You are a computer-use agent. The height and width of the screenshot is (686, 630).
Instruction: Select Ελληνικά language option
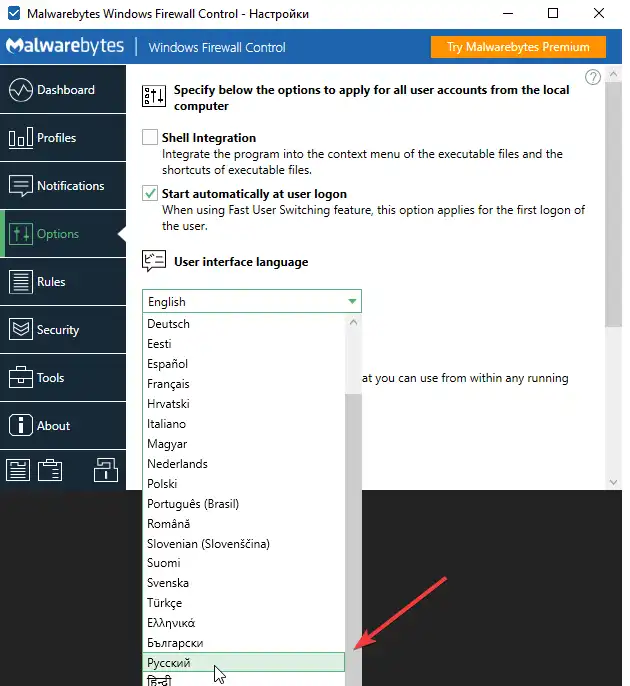(x=244, y=623)
